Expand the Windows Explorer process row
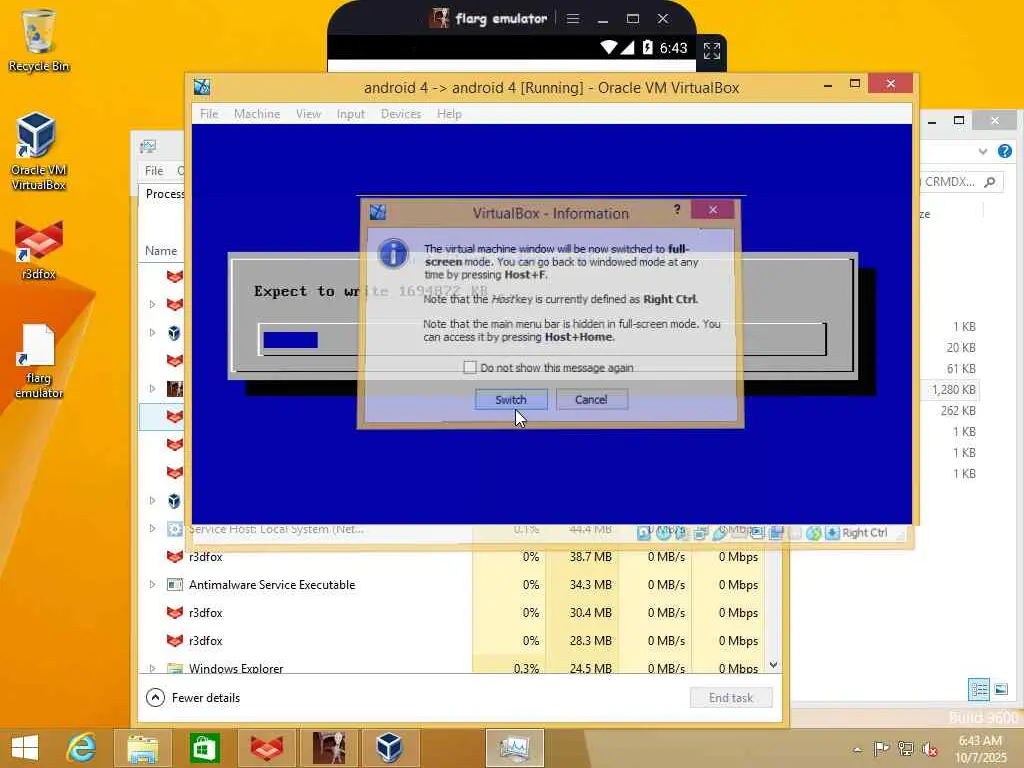 tap(152, 668)
